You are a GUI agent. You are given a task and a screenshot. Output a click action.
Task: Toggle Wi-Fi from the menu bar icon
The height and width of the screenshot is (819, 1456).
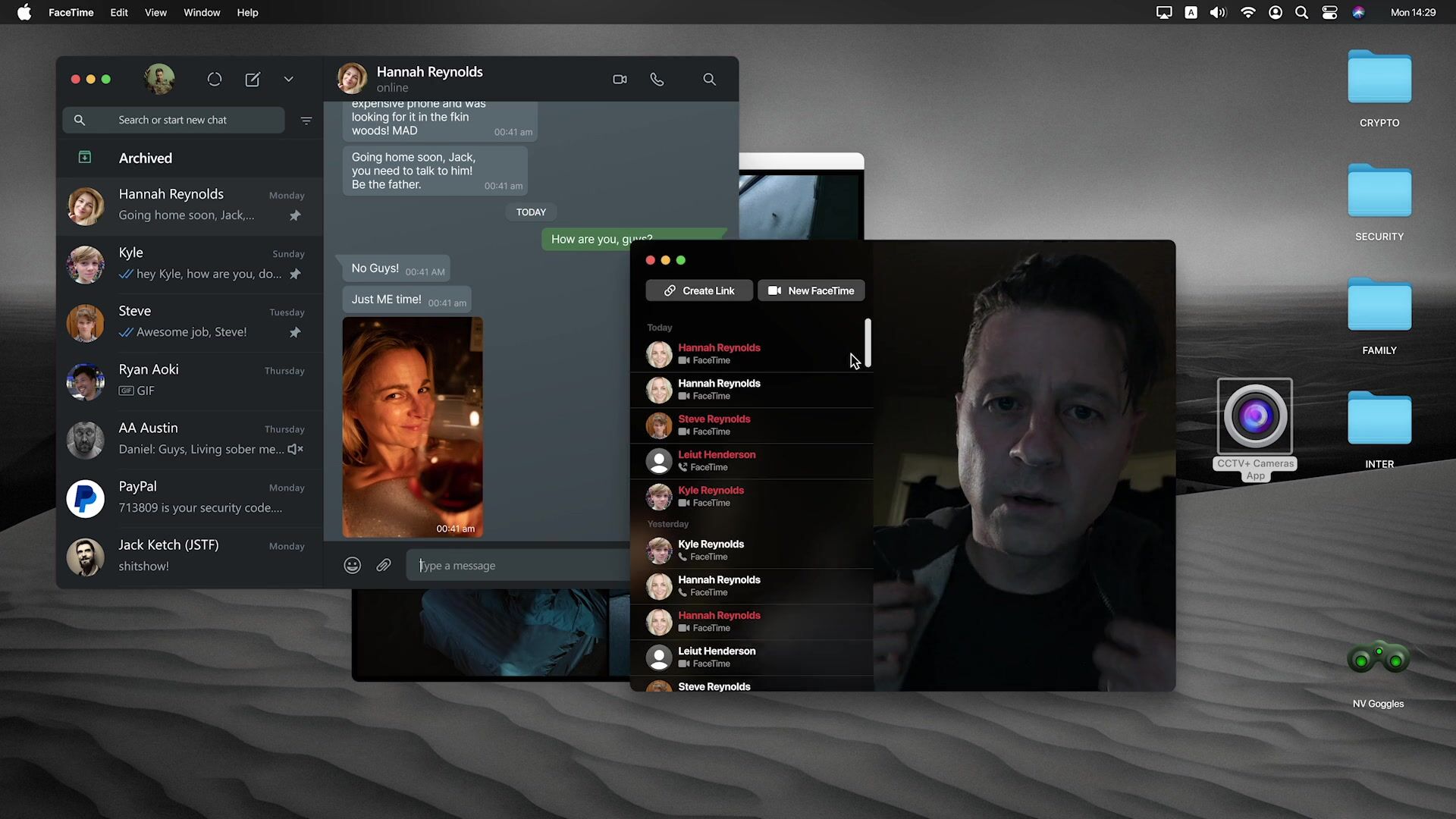pyautogui.click(x=1247, y=13)
